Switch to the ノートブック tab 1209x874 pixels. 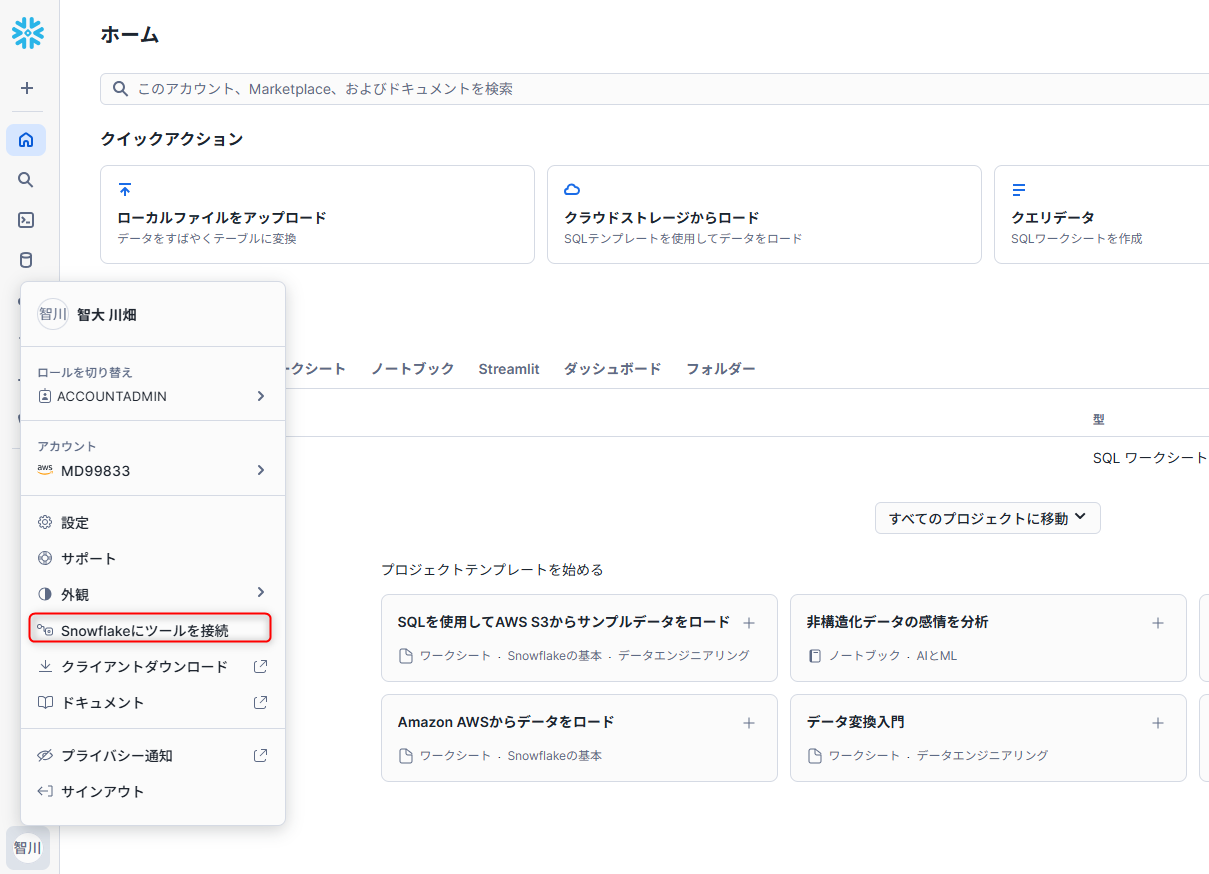(x=413, y=368)
